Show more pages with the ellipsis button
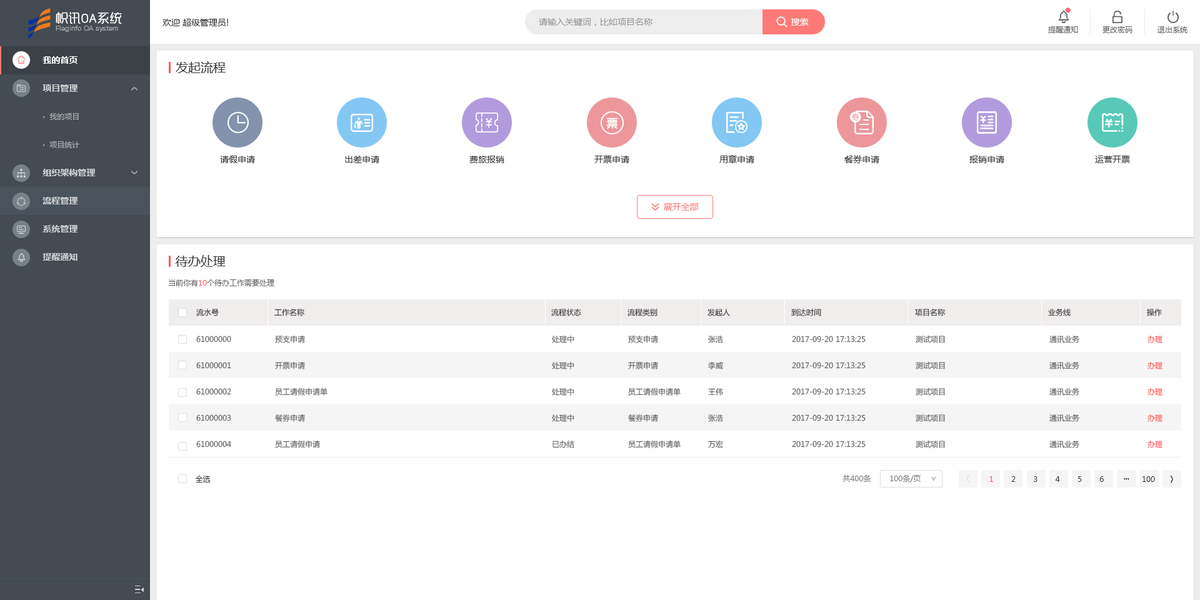The height and width of the screenshot is (600, 1200). pos(1127,479)
